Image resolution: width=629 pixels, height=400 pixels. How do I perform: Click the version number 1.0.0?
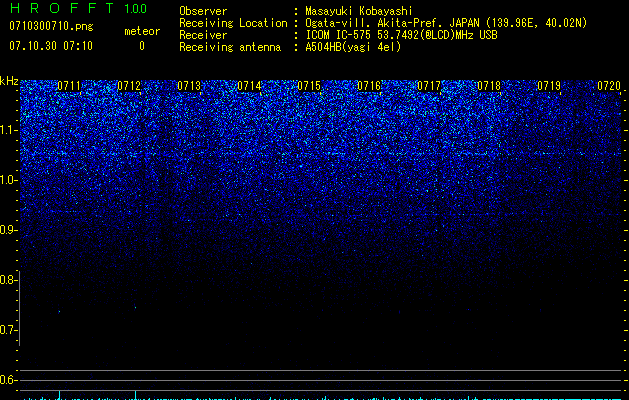tap(135, 9)
